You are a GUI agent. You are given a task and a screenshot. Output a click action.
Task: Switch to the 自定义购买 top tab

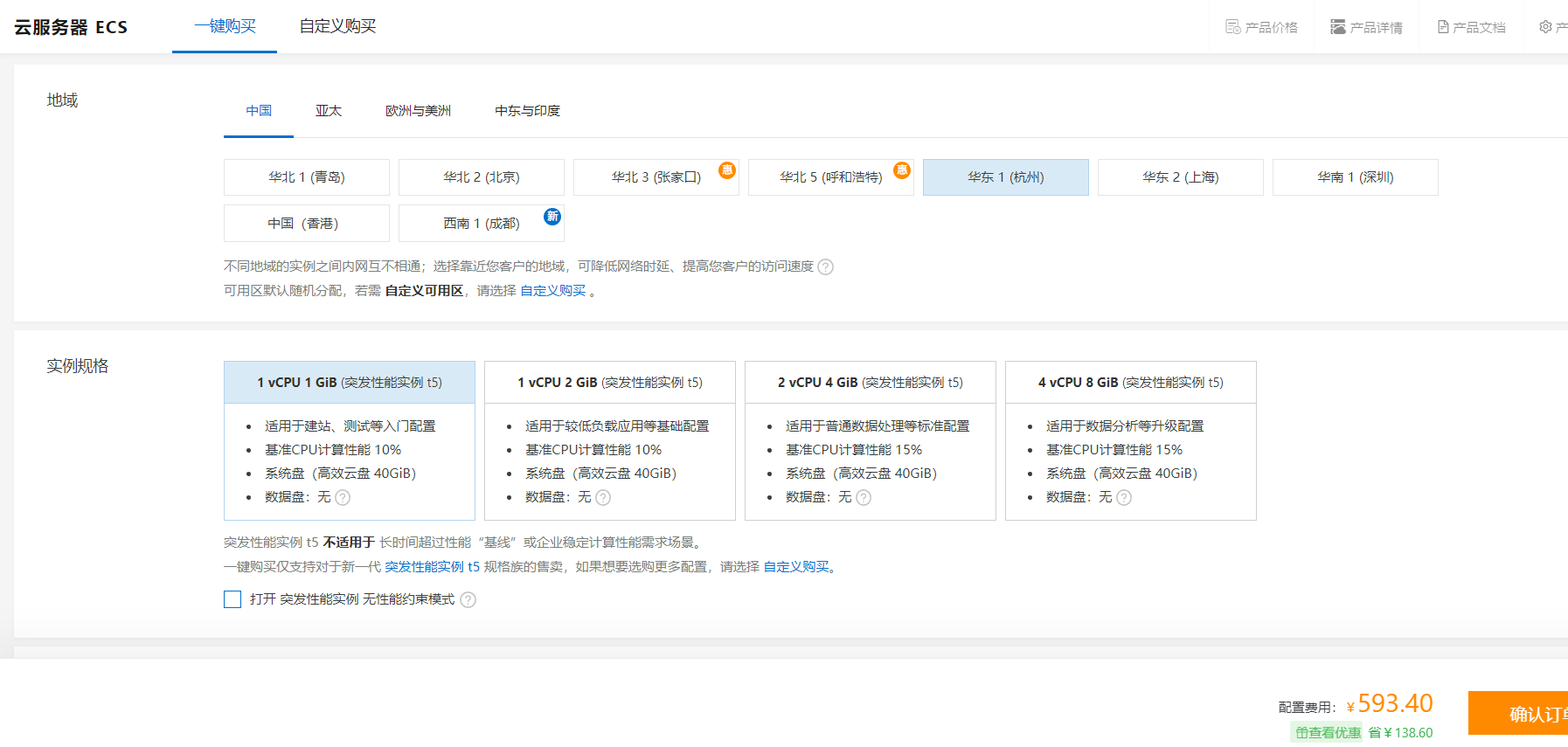click(x=337, y=26)
